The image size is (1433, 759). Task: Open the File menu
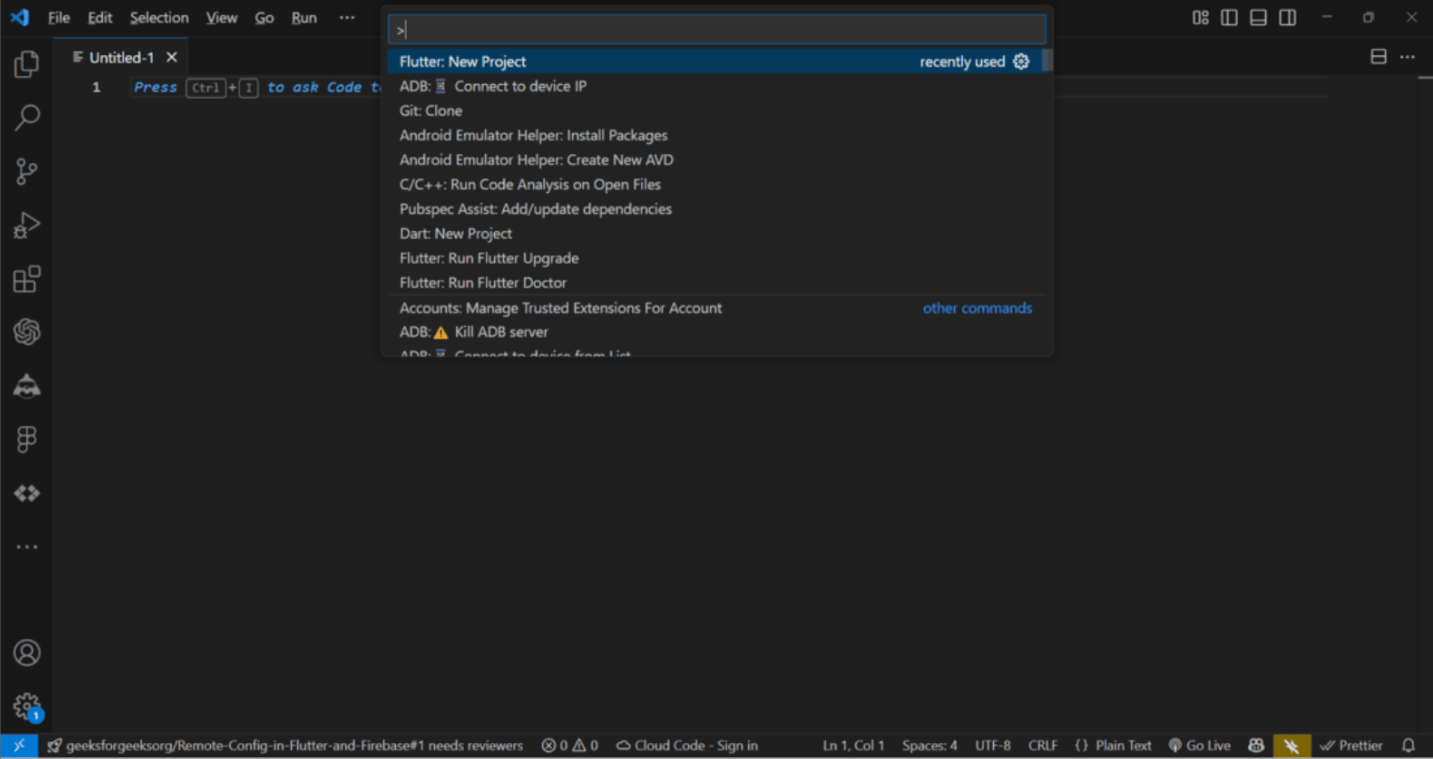59,18
